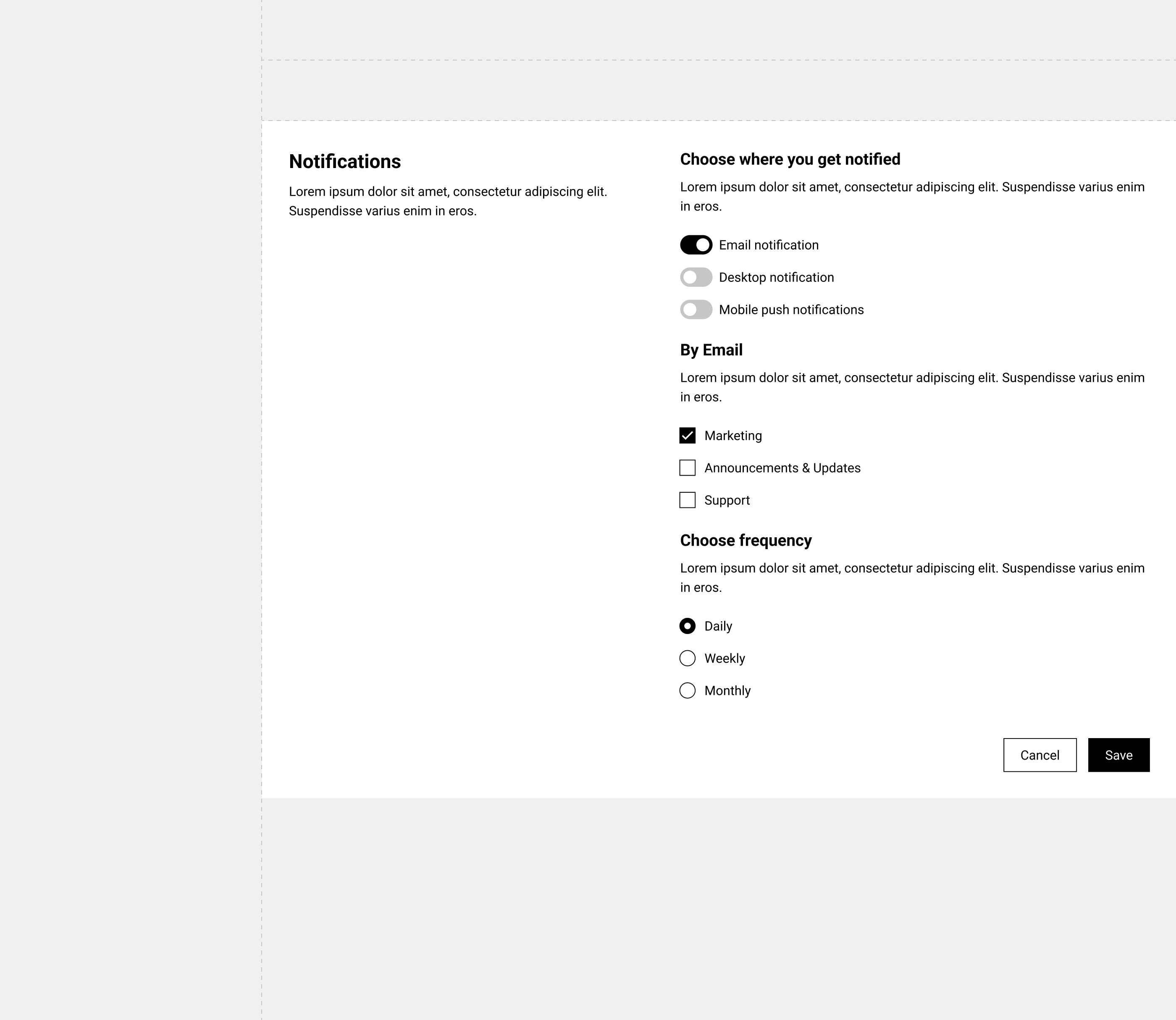Click the description paragraph under Notifications
Screen dimensions: 1176x1020
pyautogui.click(x=448, y=202)
